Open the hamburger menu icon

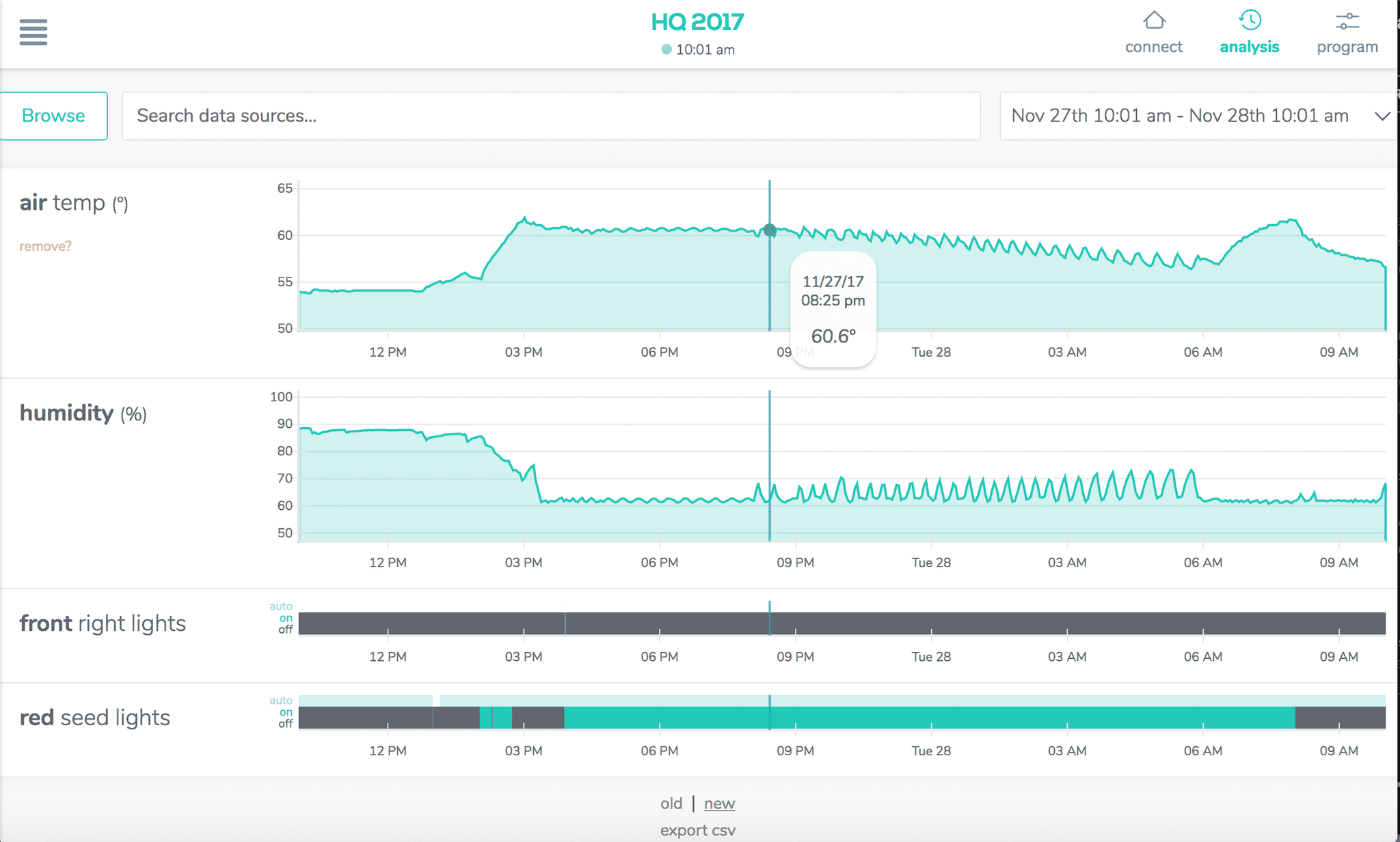coord(33,32)
